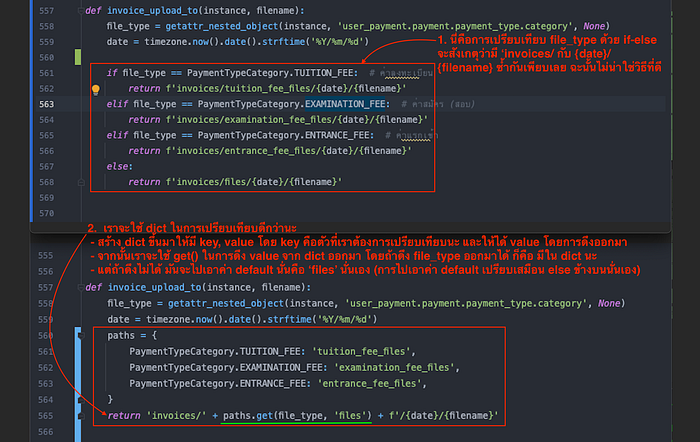
Task: Click the green VCS change marker in gutter
Action: coord(78,57)
